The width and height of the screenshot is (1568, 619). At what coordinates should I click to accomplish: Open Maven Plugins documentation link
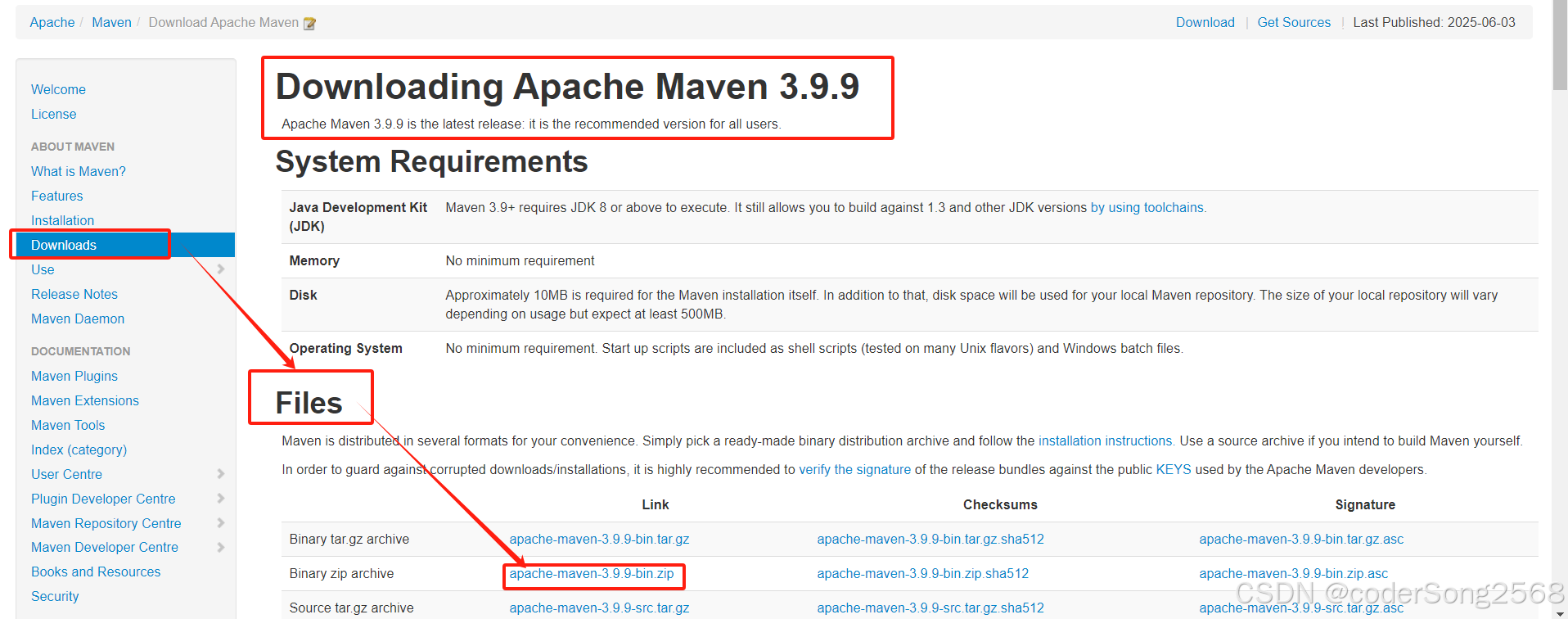pos(74,376)
